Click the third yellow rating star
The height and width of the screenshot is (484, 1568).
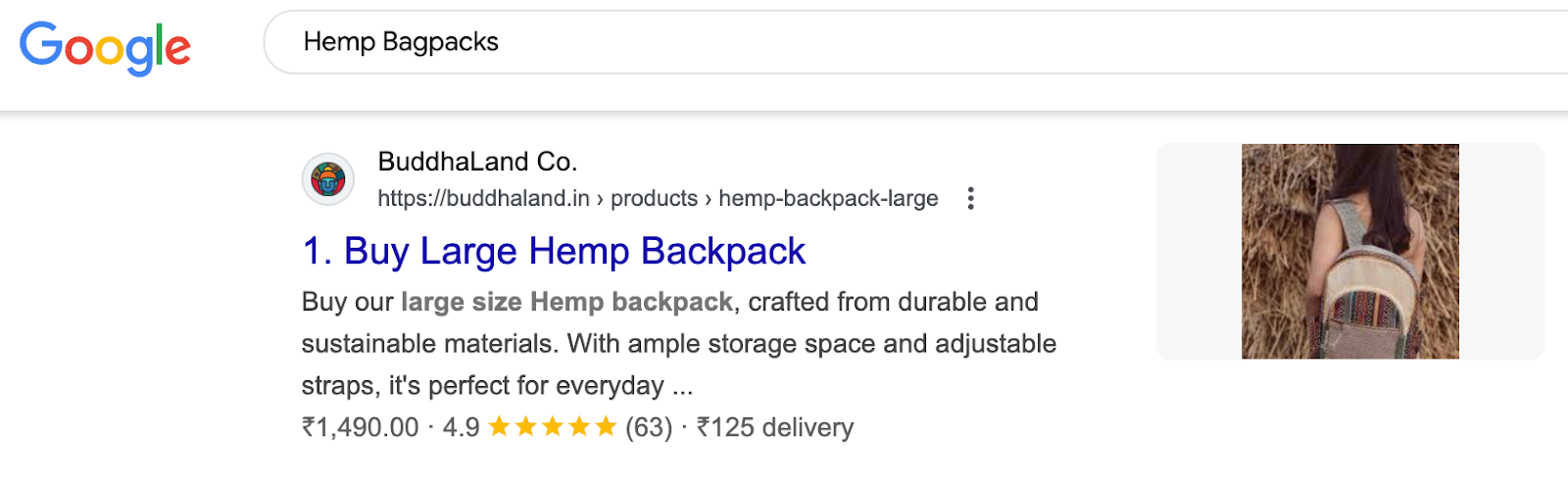553,426
